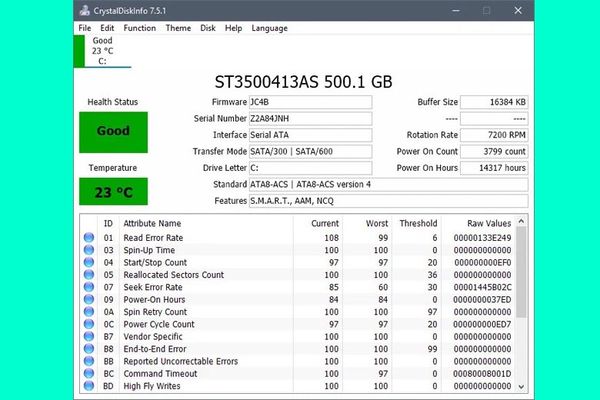Open the Language menu
This screenshot has height=400, width=600.
(x=269, y=28)
